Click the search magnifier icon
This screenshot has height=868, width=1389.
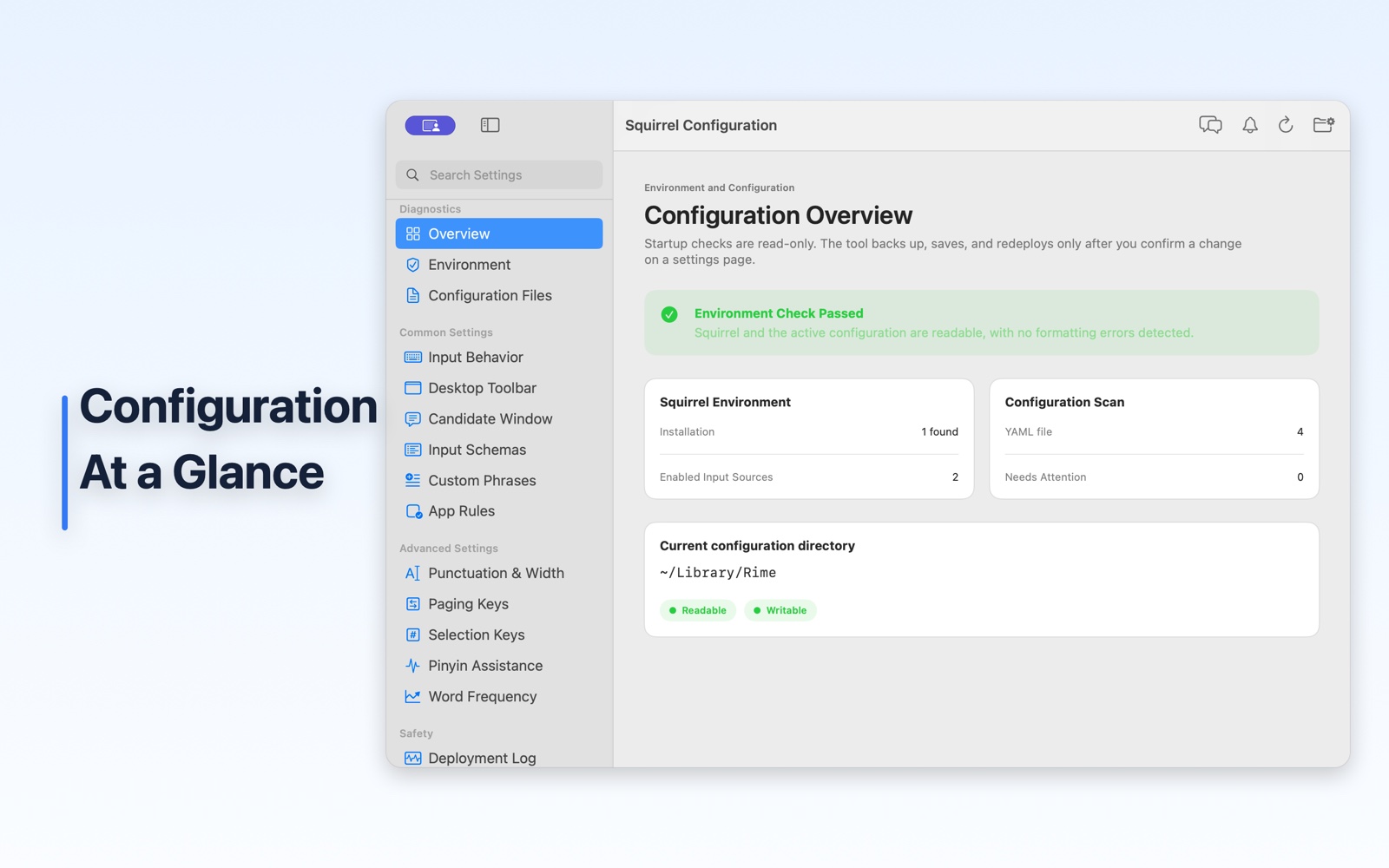[413, 175]
